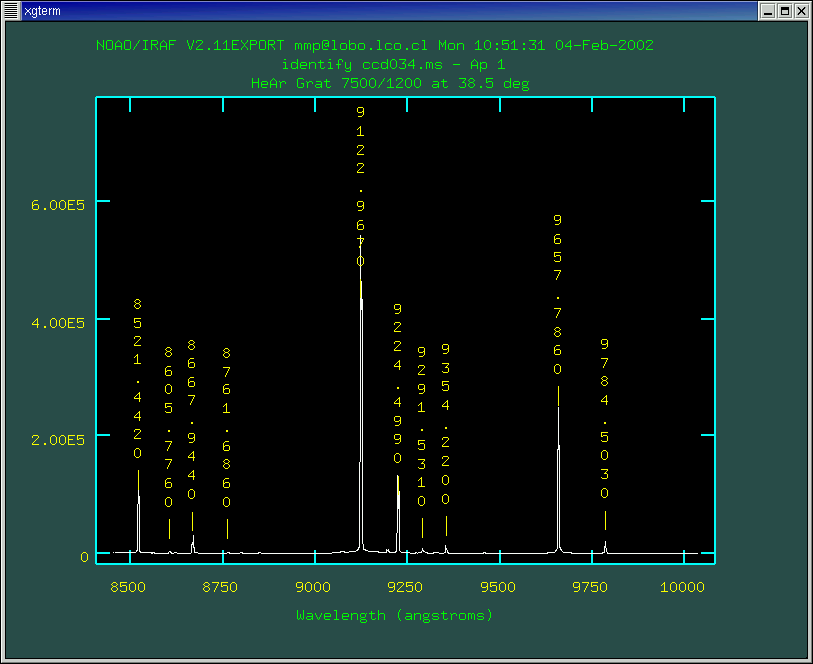Select the 9354.2200 line label
This screenshot has width=813, height=664.
445,424
